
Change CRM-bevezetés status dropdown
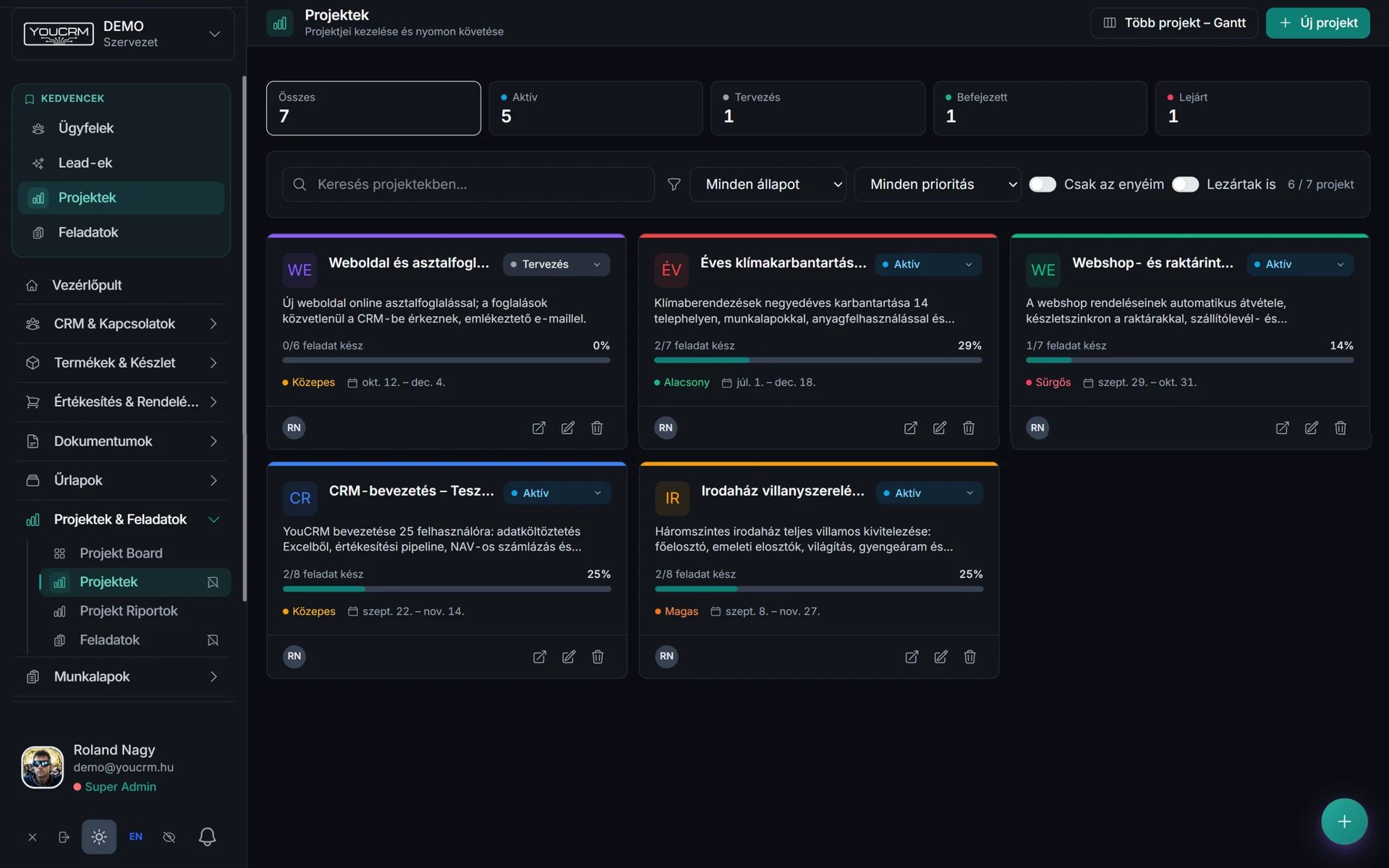(557, 493)
